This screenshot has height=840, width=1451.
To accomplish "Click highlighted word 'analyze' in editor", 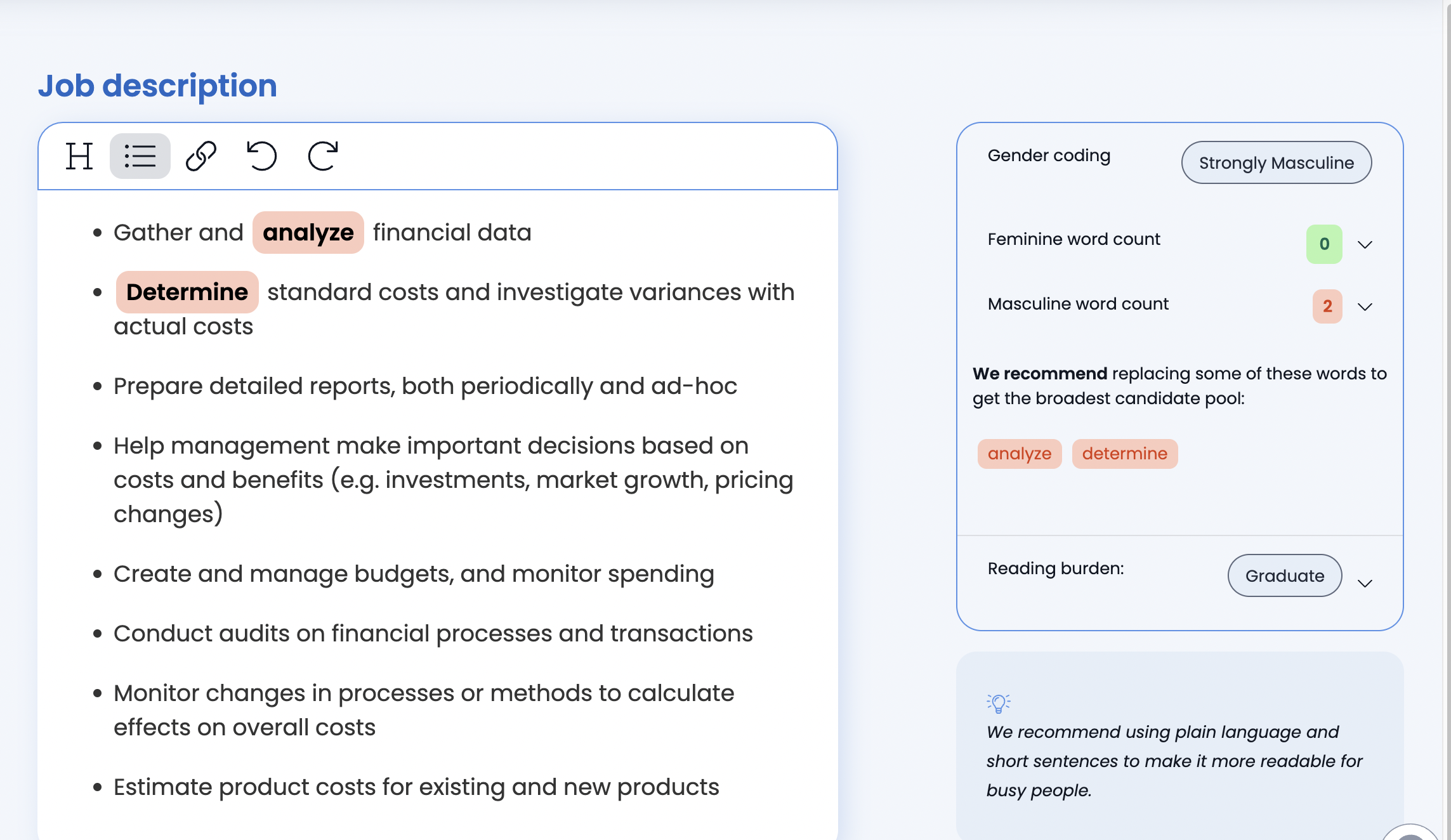I will (x=308, y=233).
